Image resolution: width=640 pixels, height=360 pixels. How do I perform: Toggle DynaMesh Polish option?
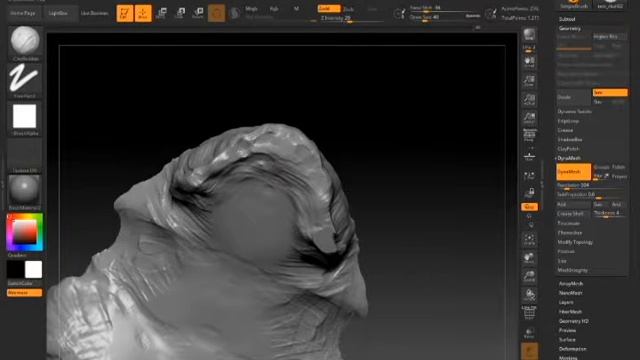pyautogui.click(x=619, y=167)
